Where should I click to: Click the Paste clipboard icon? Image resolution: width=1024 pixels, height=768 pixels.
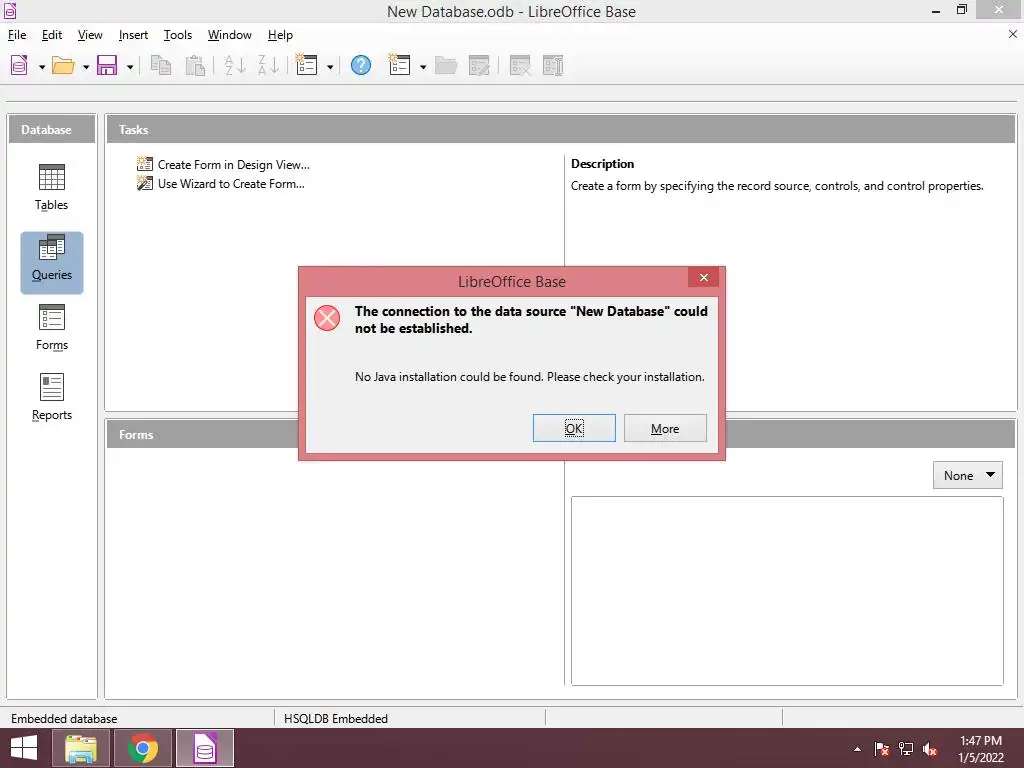click(195, 65)
